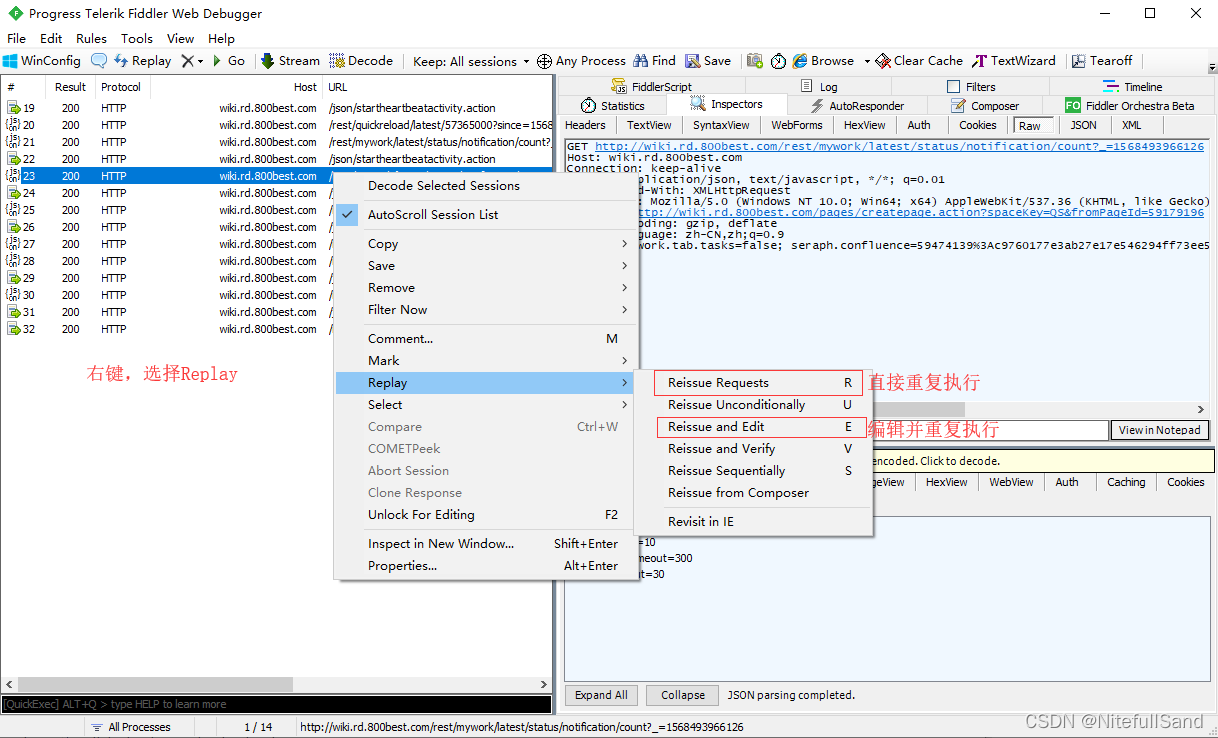Switch to the AutoResponder tab
The image size is (1218, 738).
pos(857,105)
